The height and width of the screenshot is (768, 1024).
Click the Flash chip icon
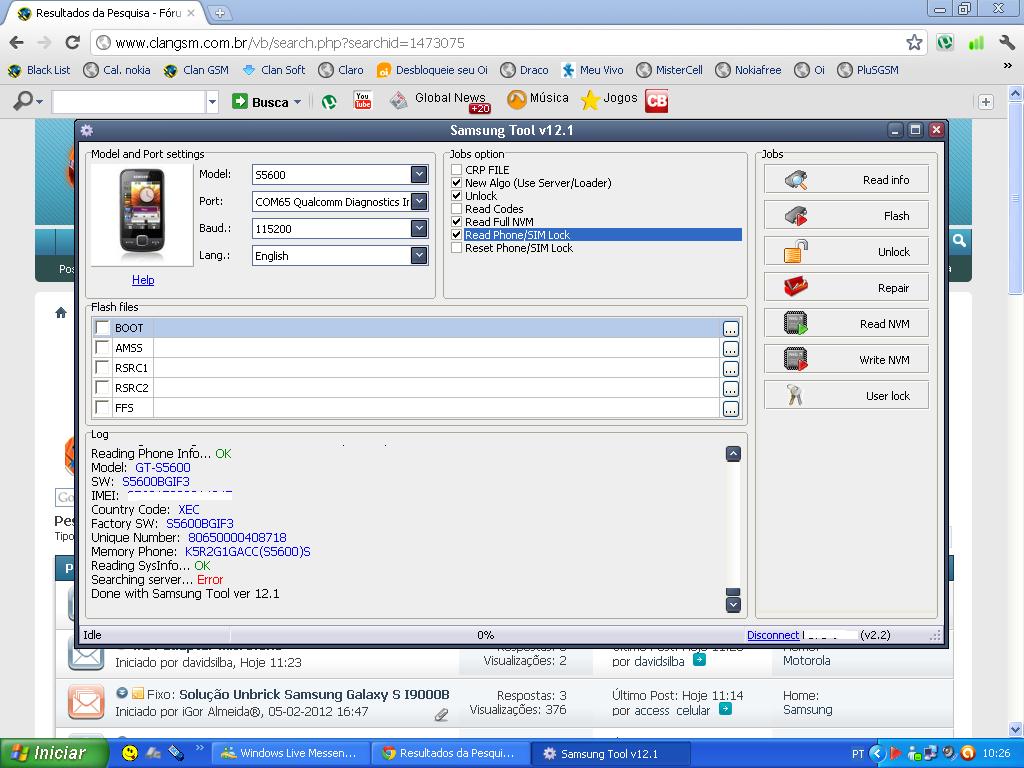[796, 216]
